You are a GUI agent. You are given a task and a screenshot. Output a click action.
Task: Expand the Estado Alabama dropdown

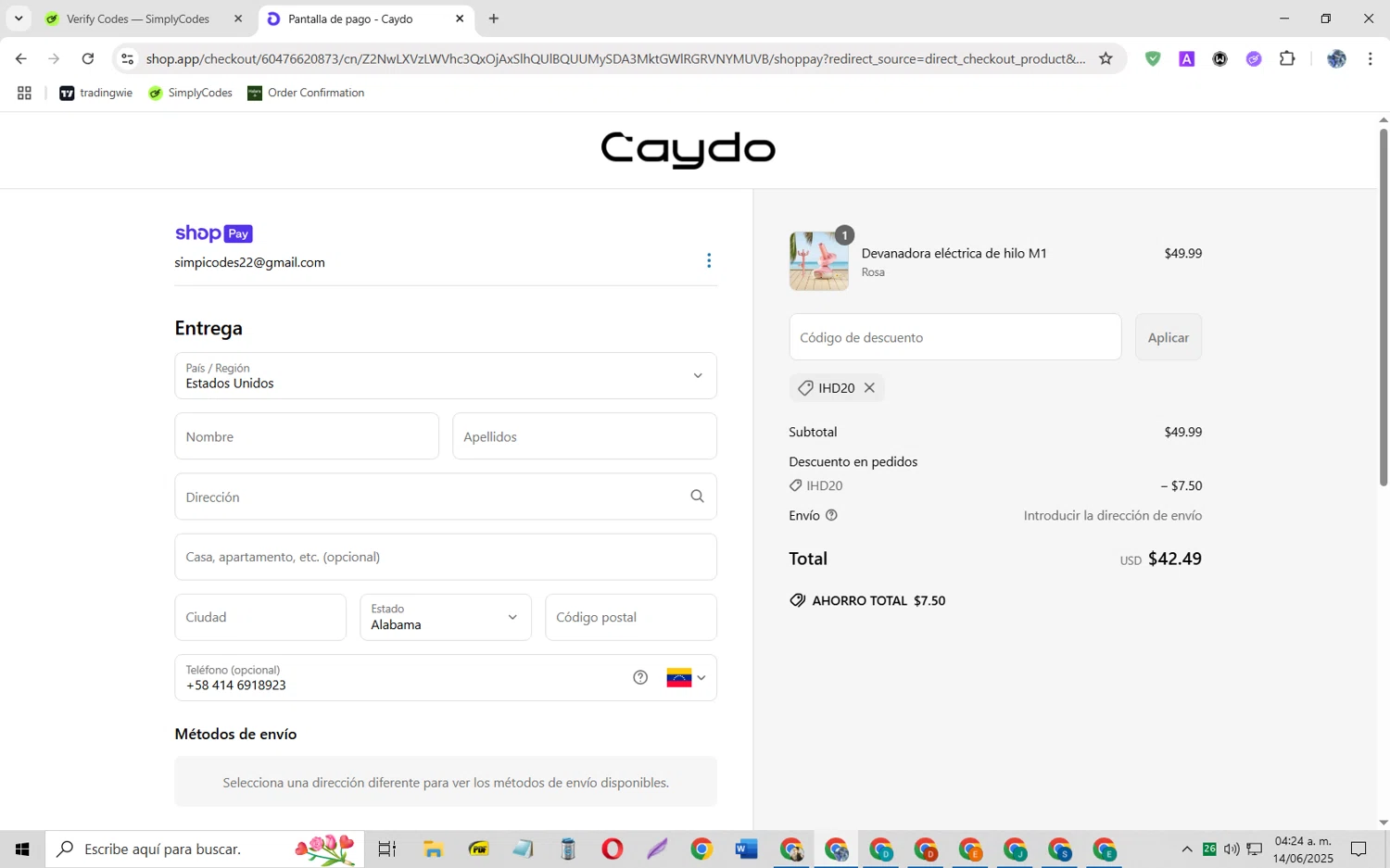coord(446,617)
